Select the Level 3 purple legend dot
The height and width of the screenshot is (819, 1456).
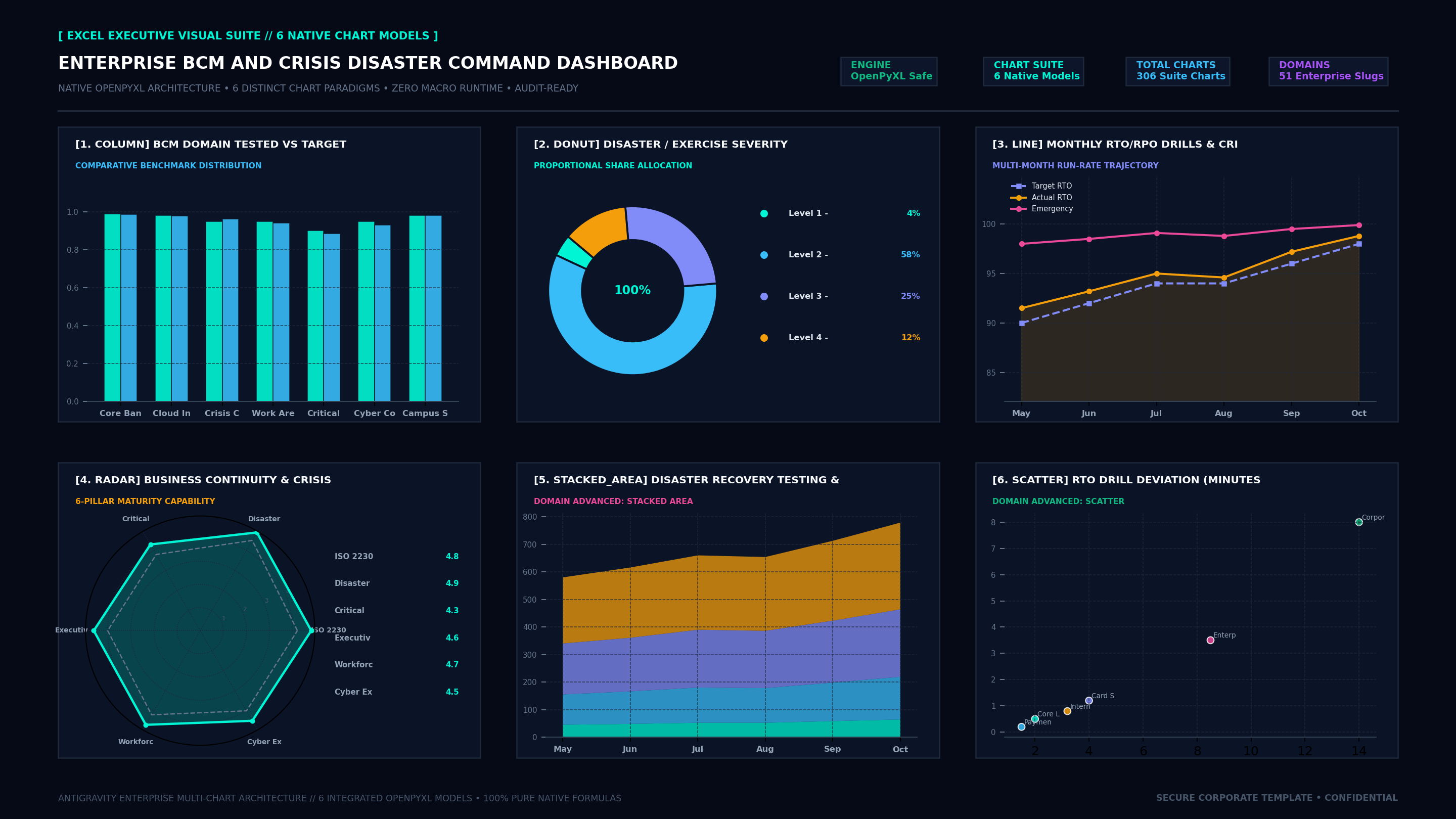(764, 296)
